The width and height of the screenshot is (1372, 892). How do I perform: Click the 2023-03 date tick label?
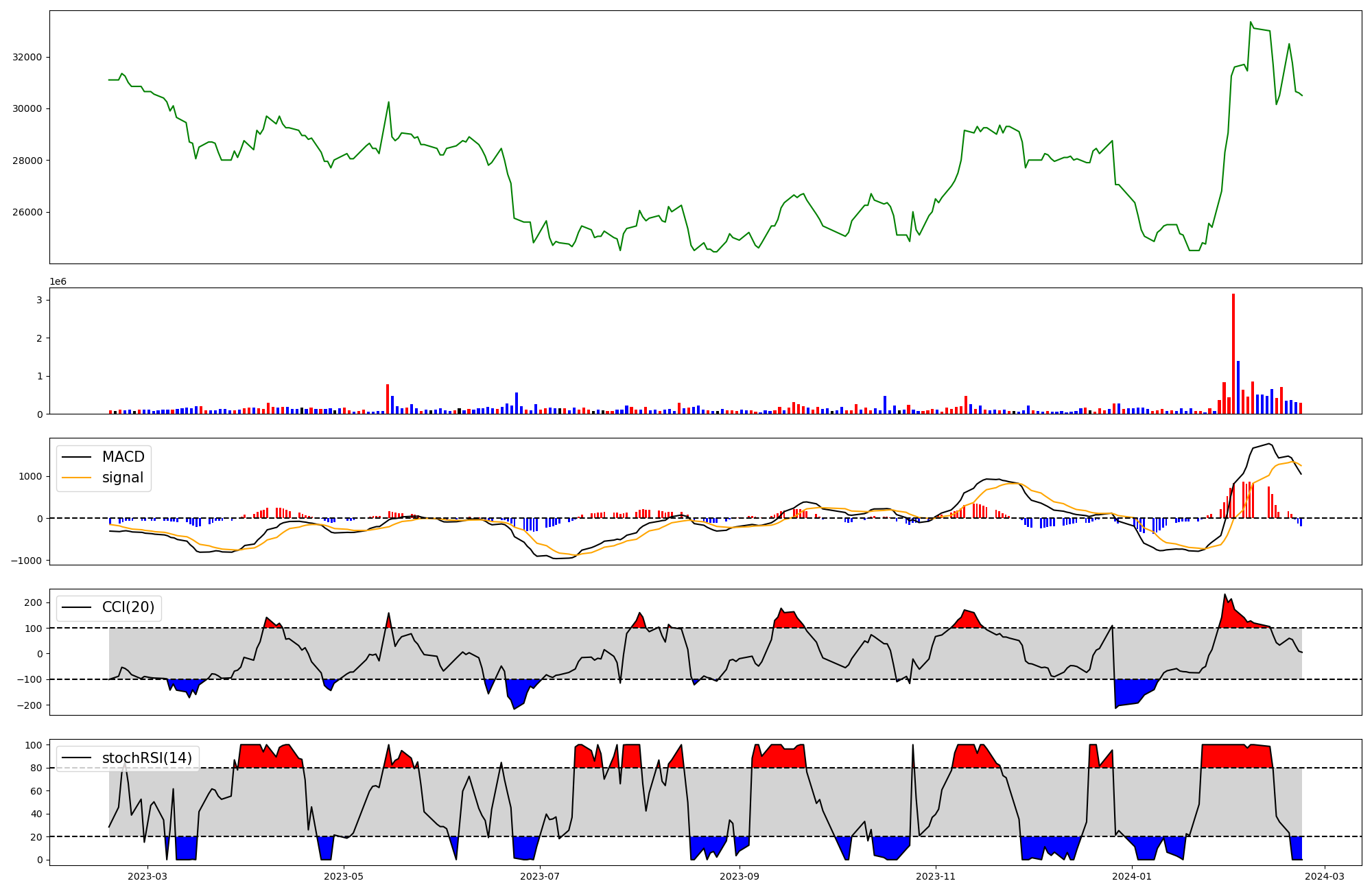pyautogui.click(x=147, y=876)
